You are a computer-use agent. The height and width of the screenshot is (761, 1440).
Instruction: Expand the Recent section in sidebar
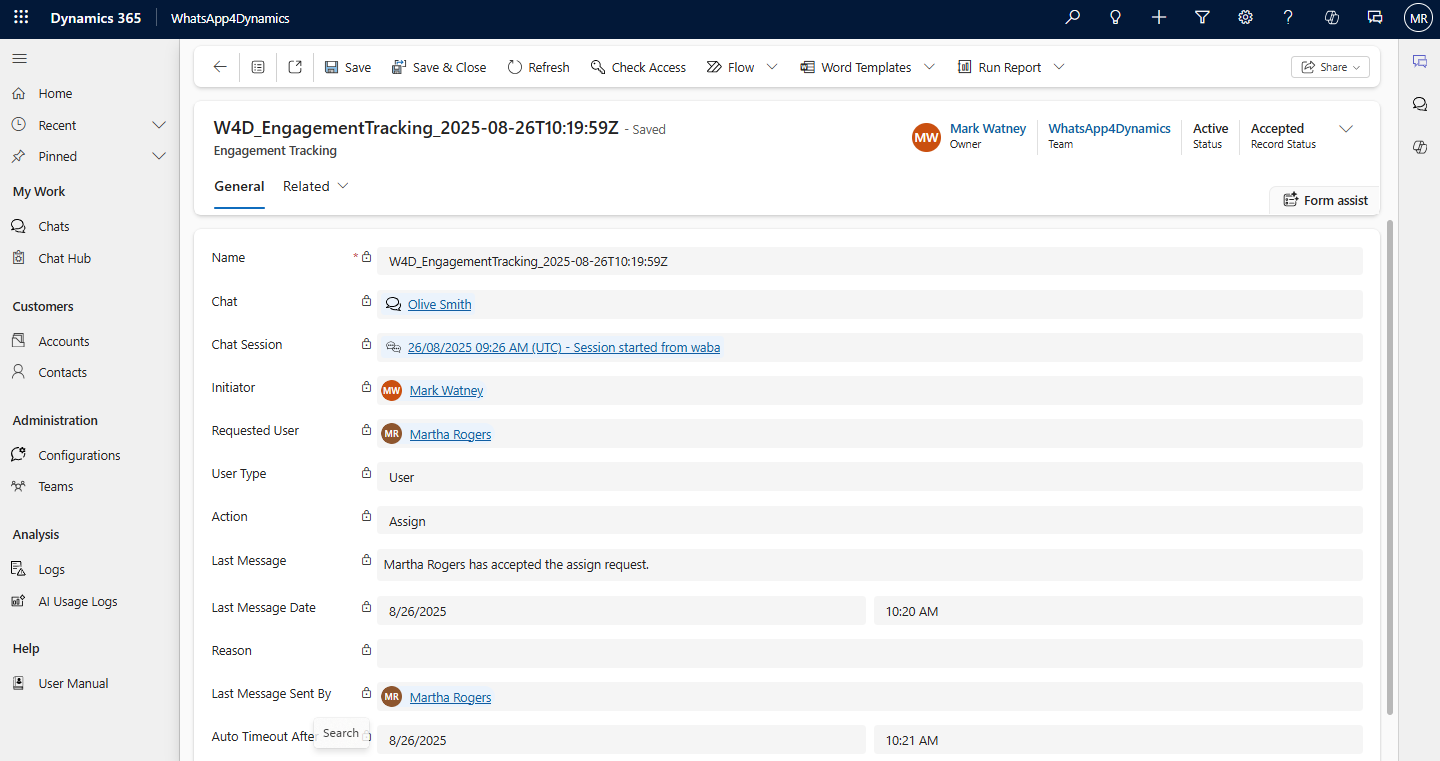(158, 125)
